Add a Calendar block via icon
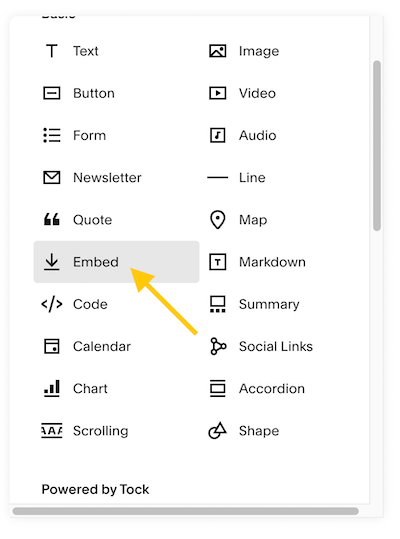 click(52, 346)
